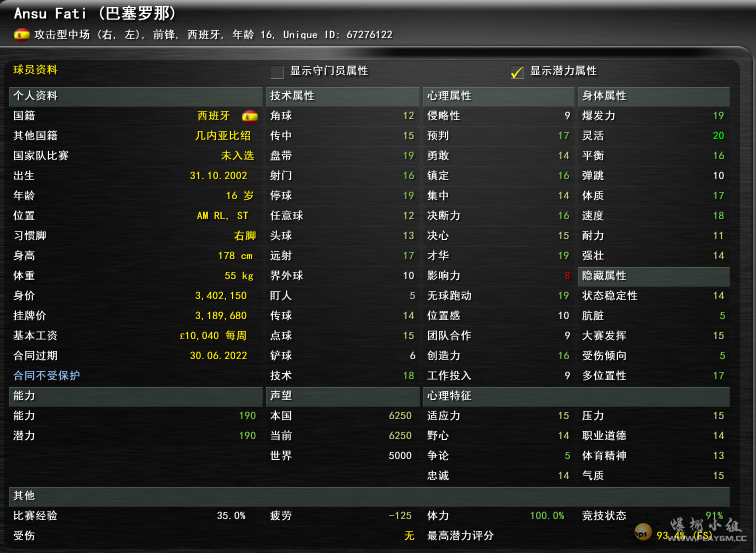Edit 影响力 red value 8
This screenshot has width=756, height=553.
click(x=567, y=276)
